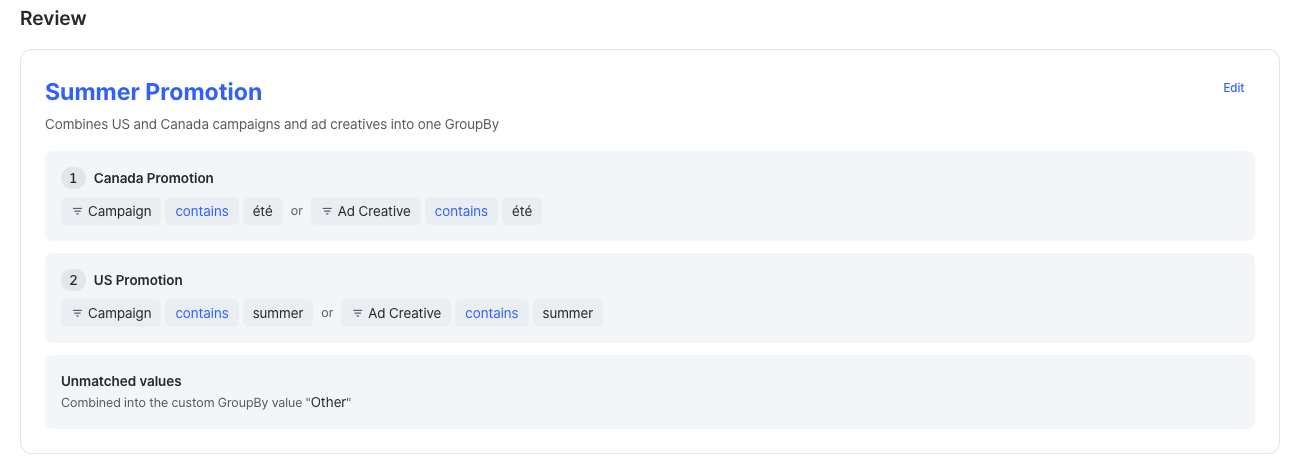Click the GroupBy description text under Summer Promotion
Viewport: 1300px width, 466px height.
tap(272, 125)
